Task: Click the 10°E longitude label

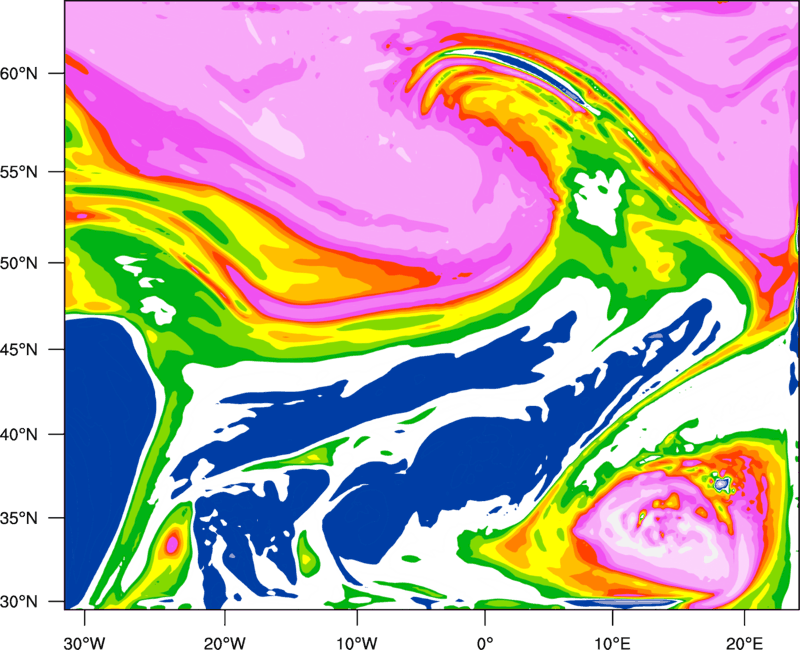Action: 612,643
